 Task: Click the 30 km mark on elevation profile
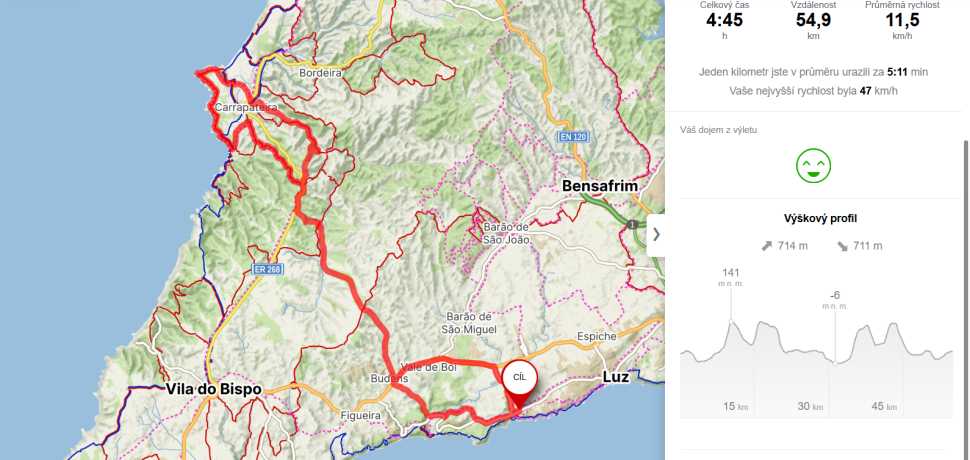pos(810,406)
